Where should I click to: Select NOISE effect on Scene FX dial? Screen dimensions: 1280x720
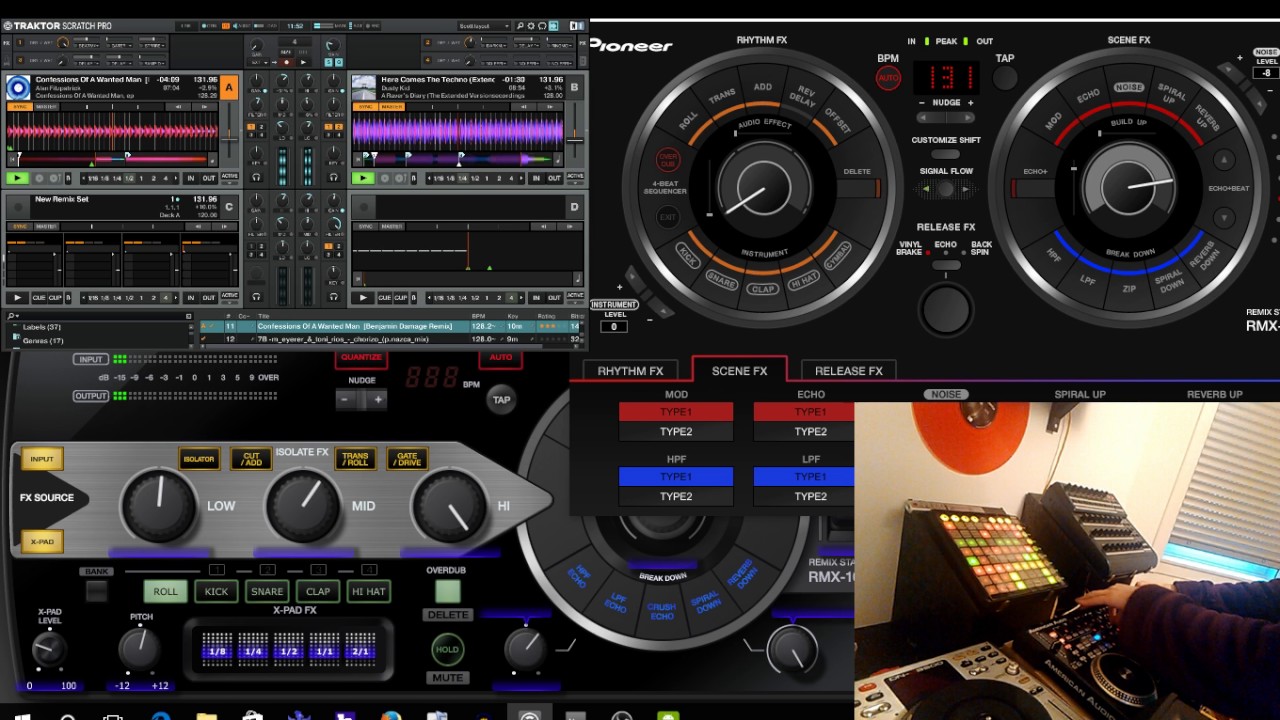coord(1129,87)
